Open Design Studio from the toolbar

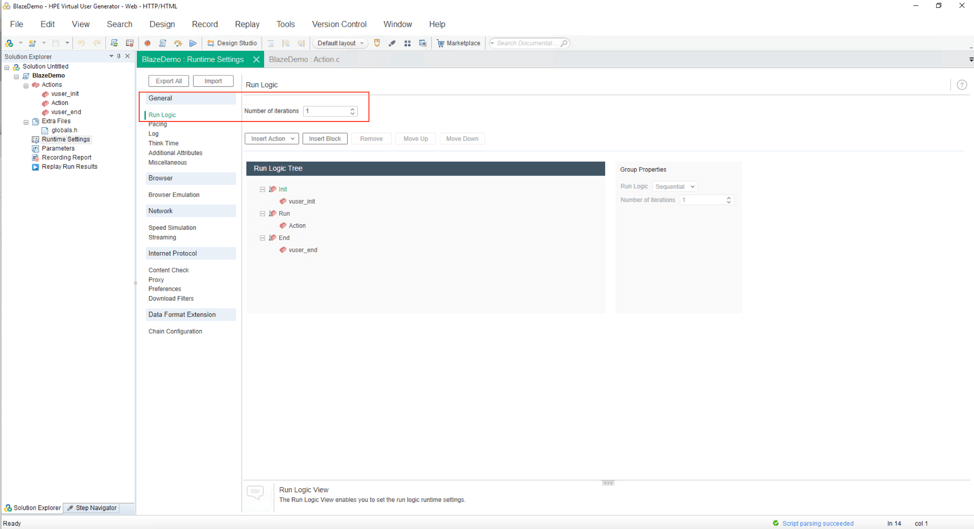[232, 43]
